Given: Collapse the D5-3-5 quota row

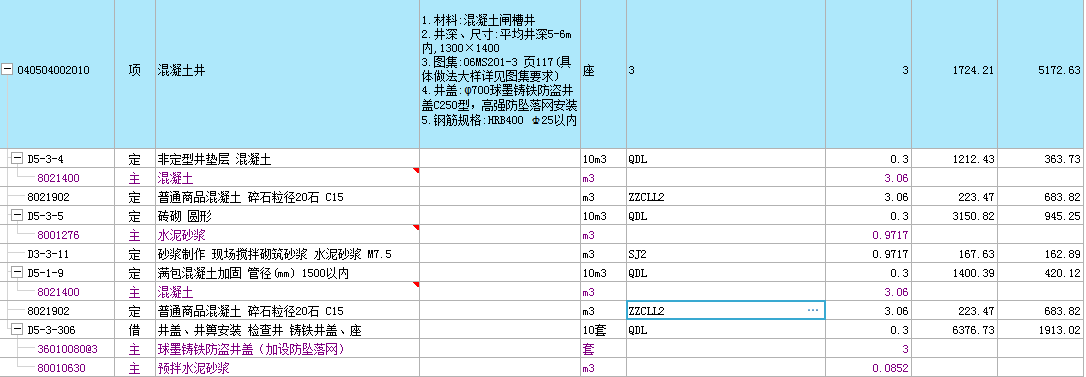Looking at the screenshot, I should (x=18, y=216).
